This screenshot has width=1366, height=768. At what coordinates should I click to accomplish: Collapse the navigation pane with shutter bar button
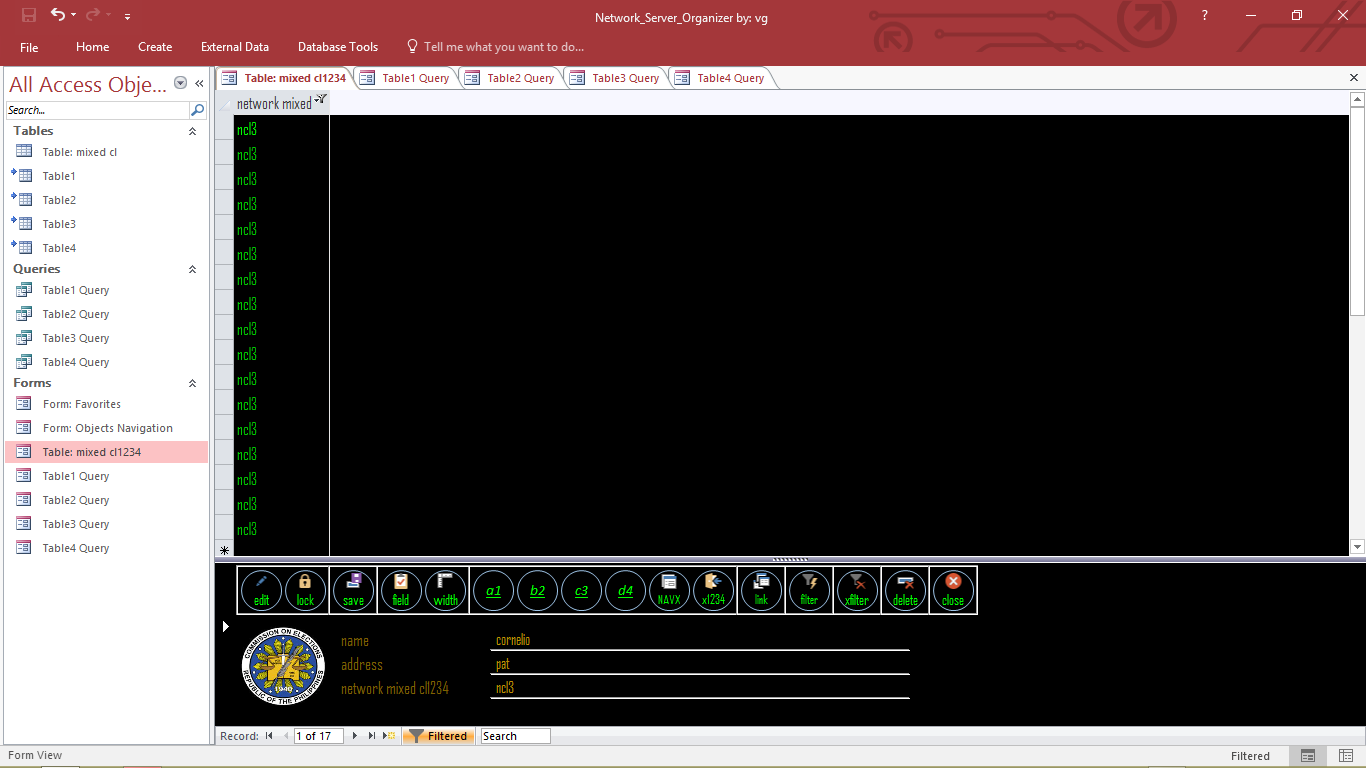tap(199, 84)
